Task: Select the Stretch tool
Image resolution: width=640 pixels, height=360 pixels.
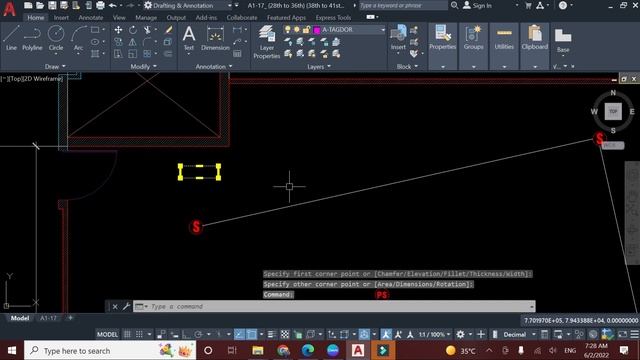Action: (x=118, y=54)
